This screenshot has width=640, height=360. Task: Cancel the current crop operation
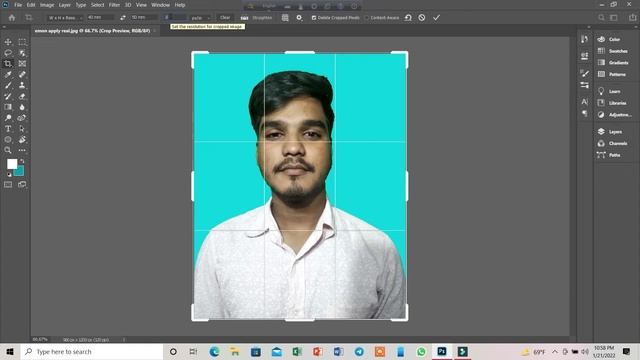click(x=422, y=18)
